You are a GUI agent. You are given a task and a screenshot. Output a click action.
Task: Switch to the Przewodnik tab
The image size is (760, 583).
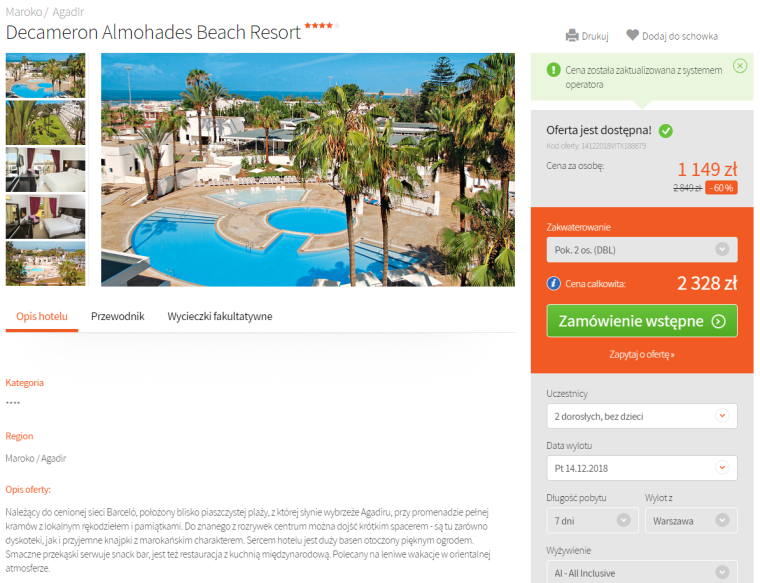click(x=118, y=316)
